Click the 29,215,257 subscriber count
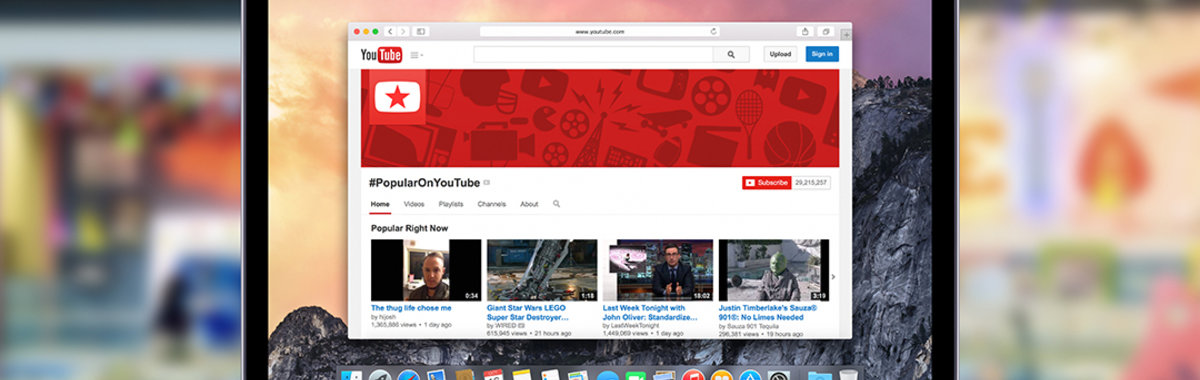The height and width of the screenshot is (380, 1200). point(811,183)
